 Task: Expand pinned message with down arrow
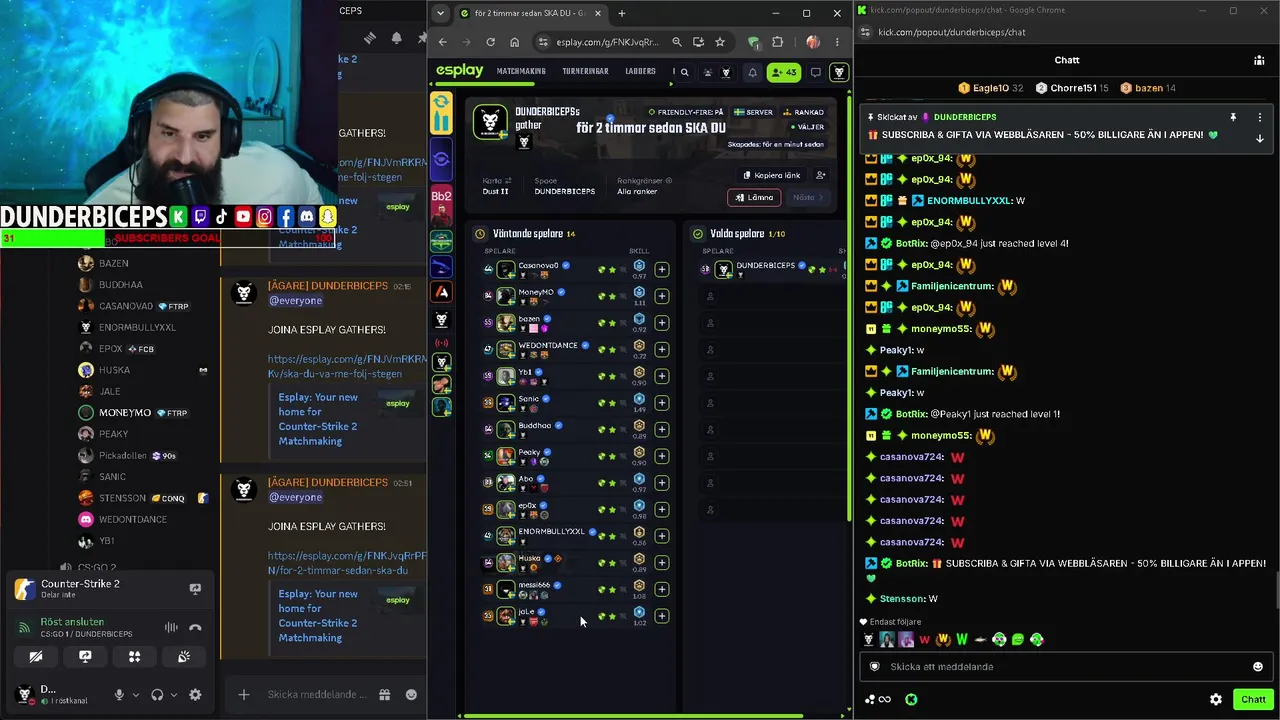coord(1260,138)
